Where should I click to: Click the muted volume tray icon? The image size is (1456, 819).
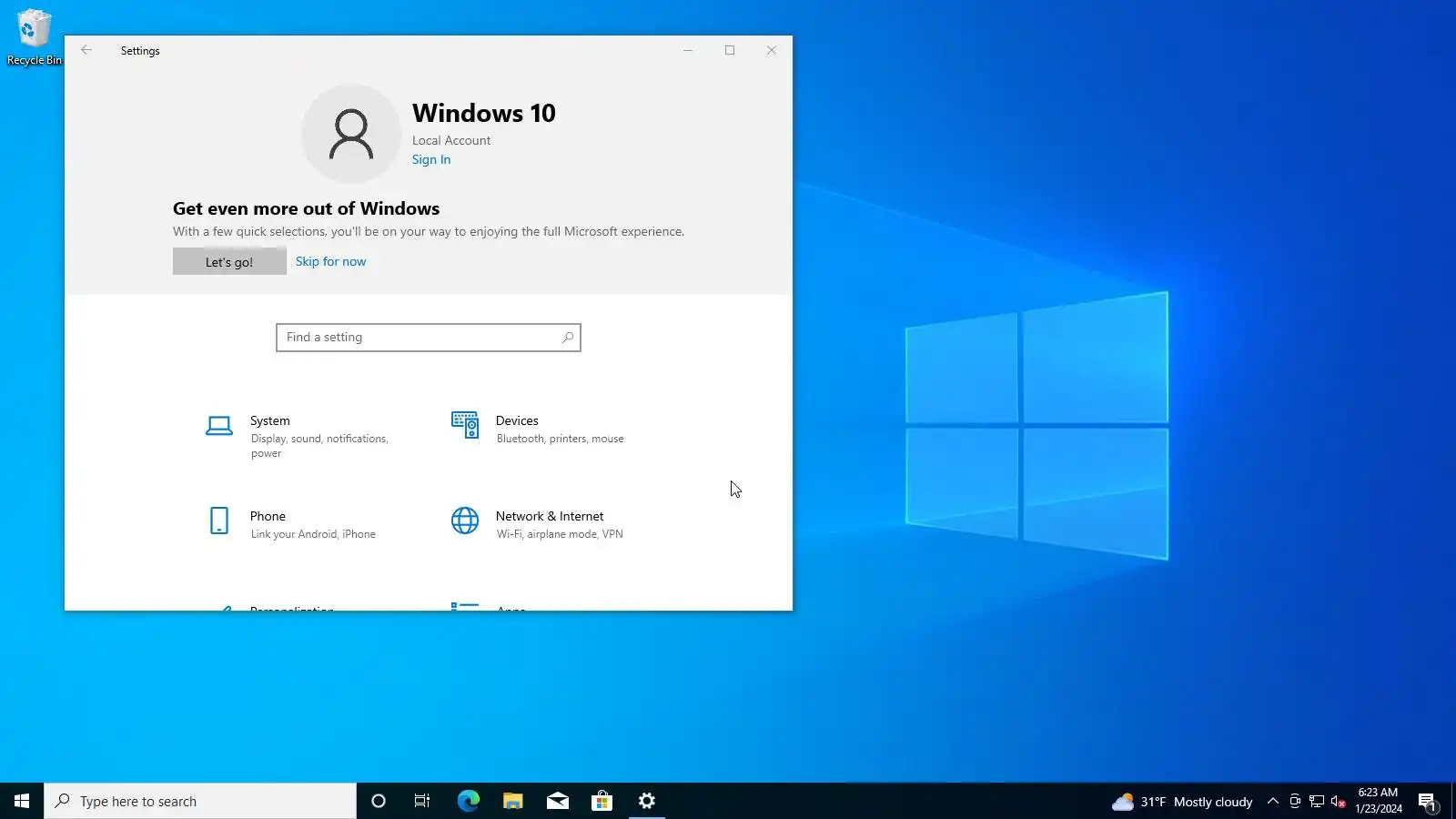pos(1339,802)
